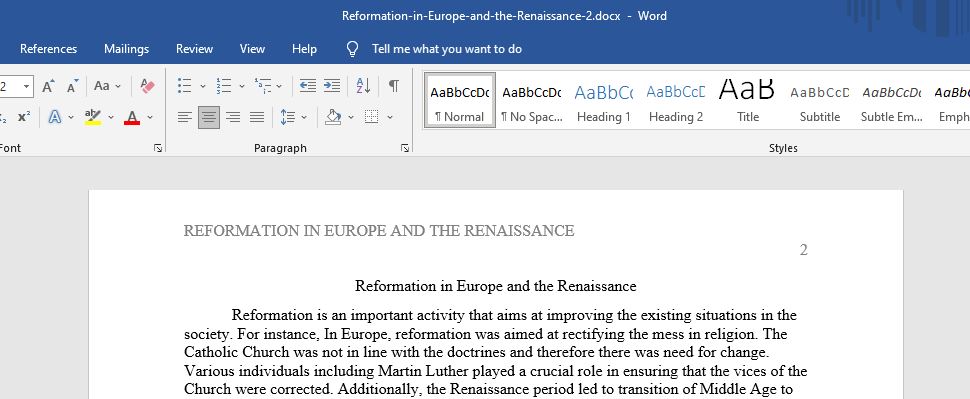The width and height of the screenshot is (970, 399).
Task: Open highlight color dropdown arrow
Action: pyautogui.click(x=111, y=117)
